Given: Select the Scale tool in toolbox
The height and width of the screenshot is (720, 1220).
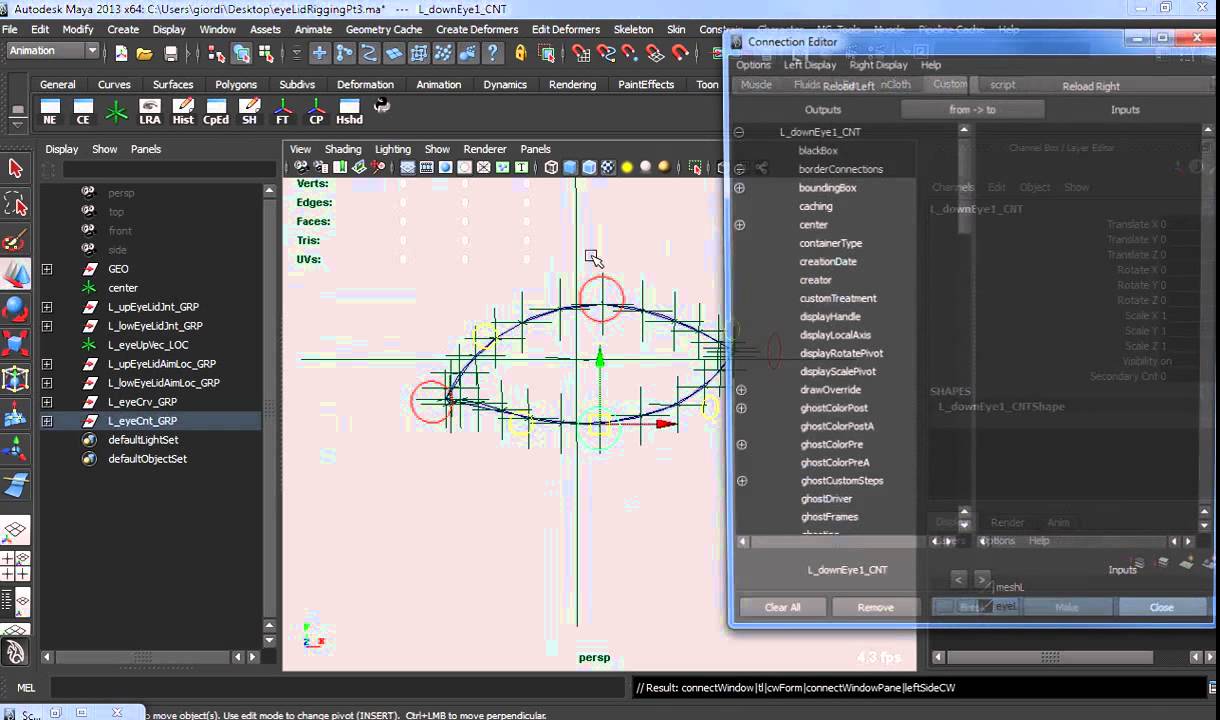Looking at the screenshot, I should point(15,344).
